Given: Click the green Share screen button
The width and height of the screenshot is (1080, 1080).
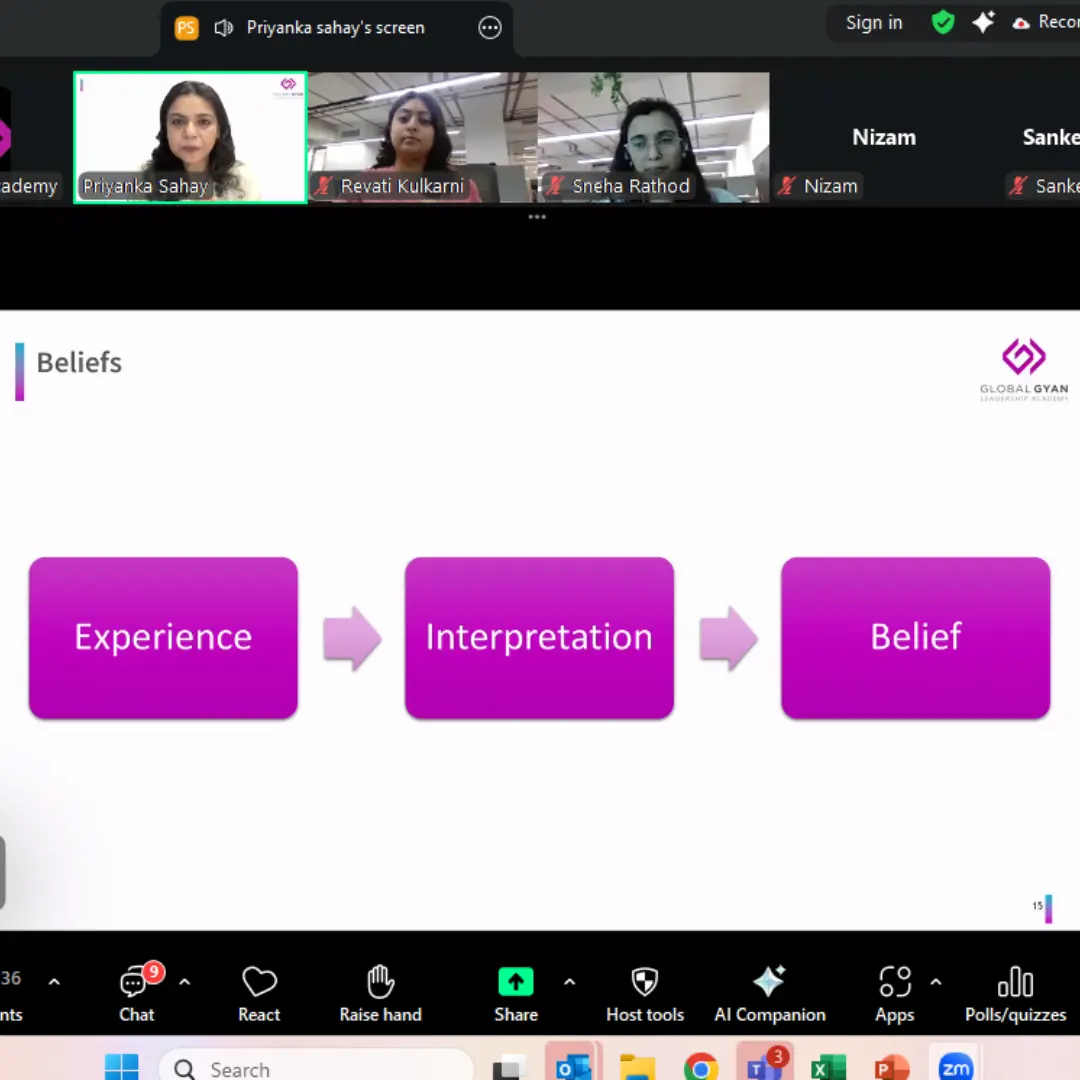Looking at the screenshot, I should [516, 983].
